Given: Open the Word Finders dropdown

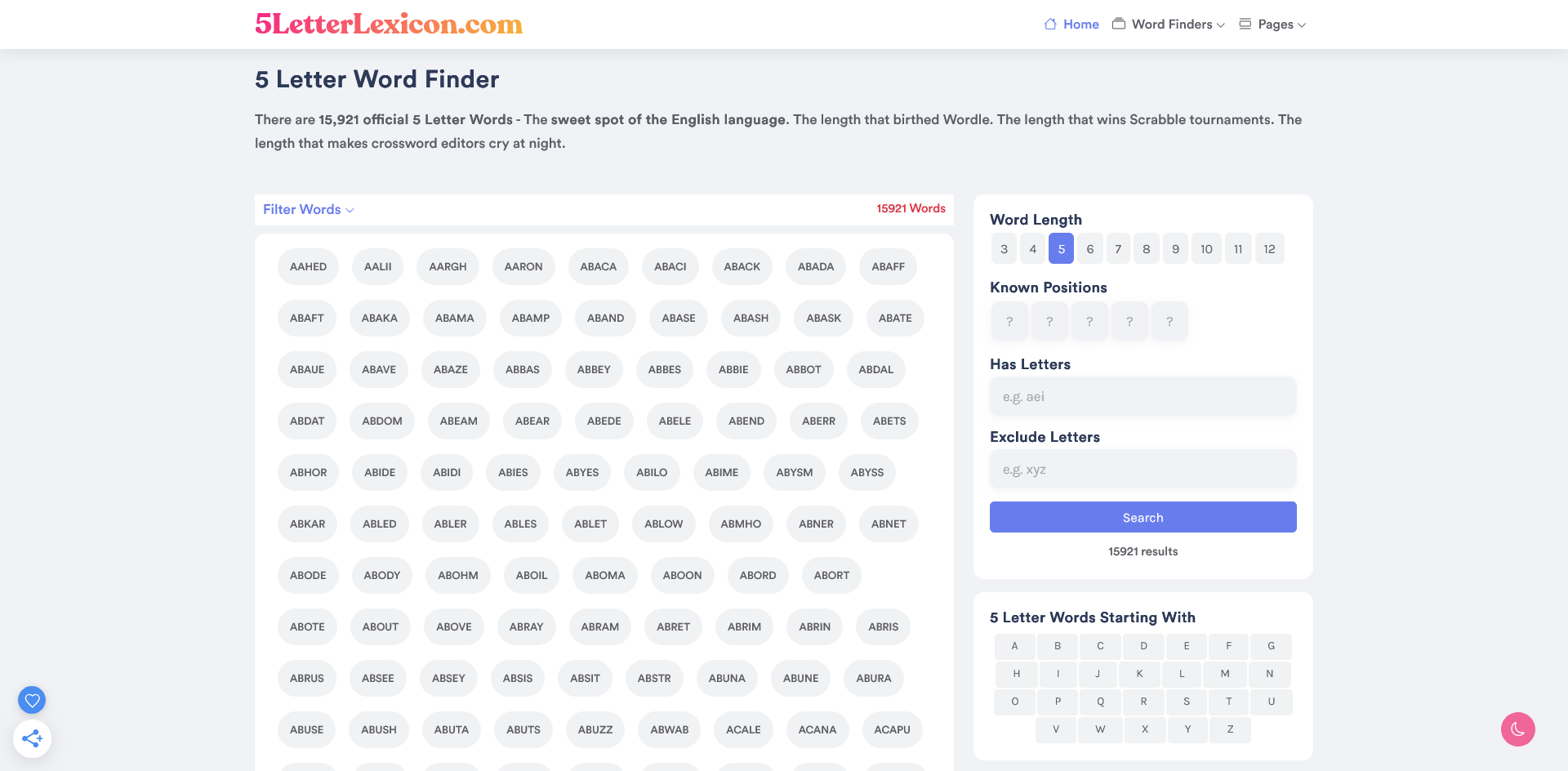Looking at the screenshot, I should coord(1168,24).
